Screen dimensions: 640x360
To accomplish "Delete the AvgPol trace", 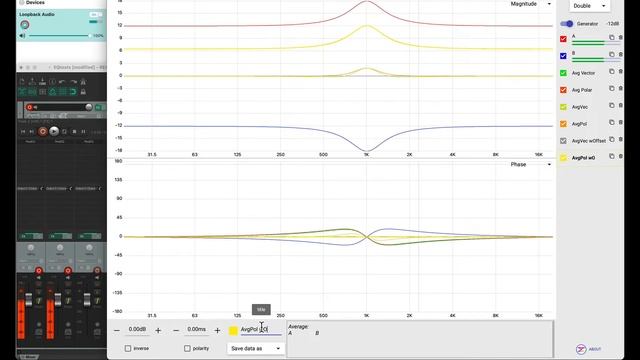I will click(621, 122).
